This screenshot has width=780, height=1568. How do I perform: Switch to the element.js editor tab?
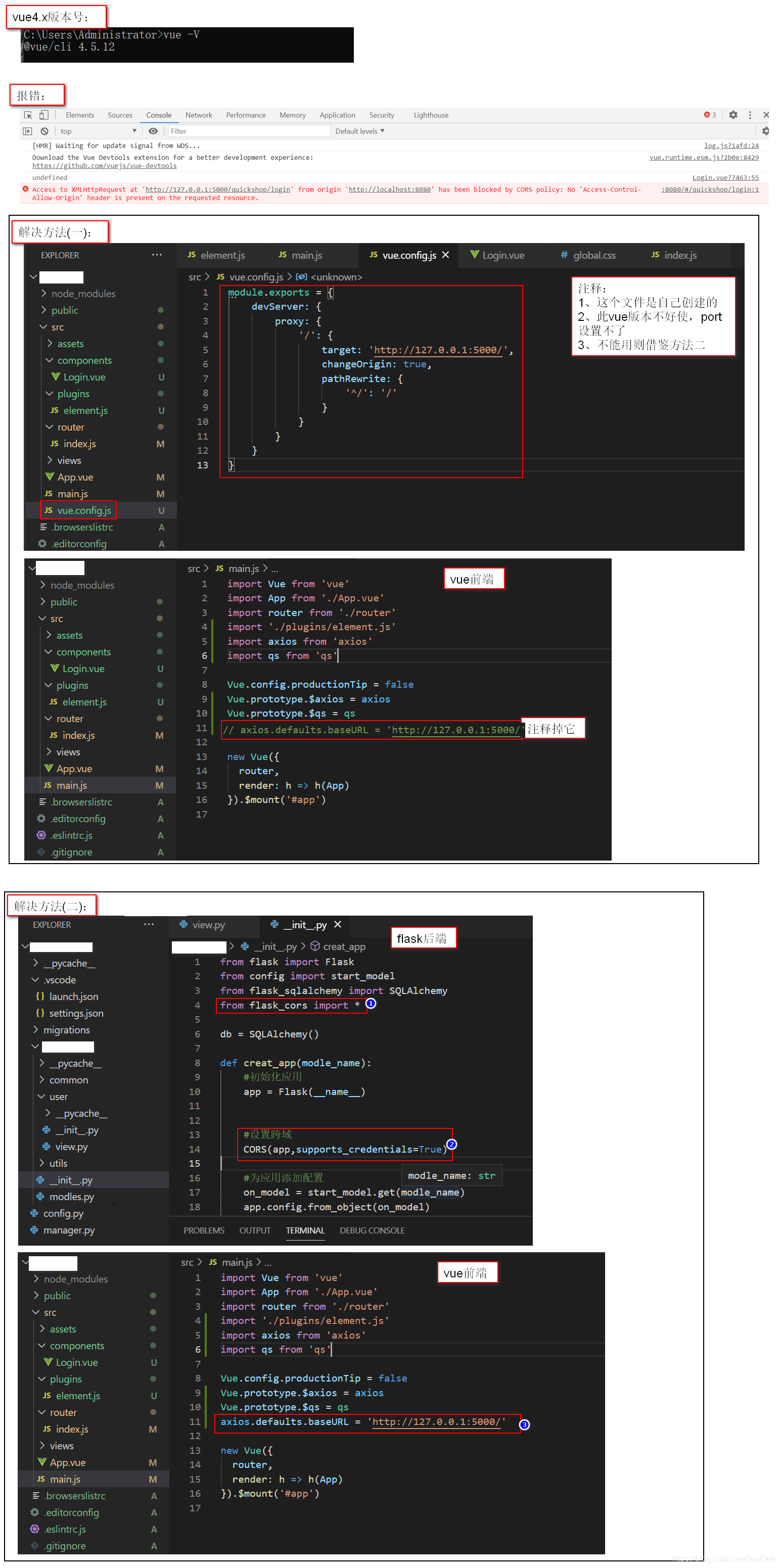pyautogui.click(x=222, y=256)
